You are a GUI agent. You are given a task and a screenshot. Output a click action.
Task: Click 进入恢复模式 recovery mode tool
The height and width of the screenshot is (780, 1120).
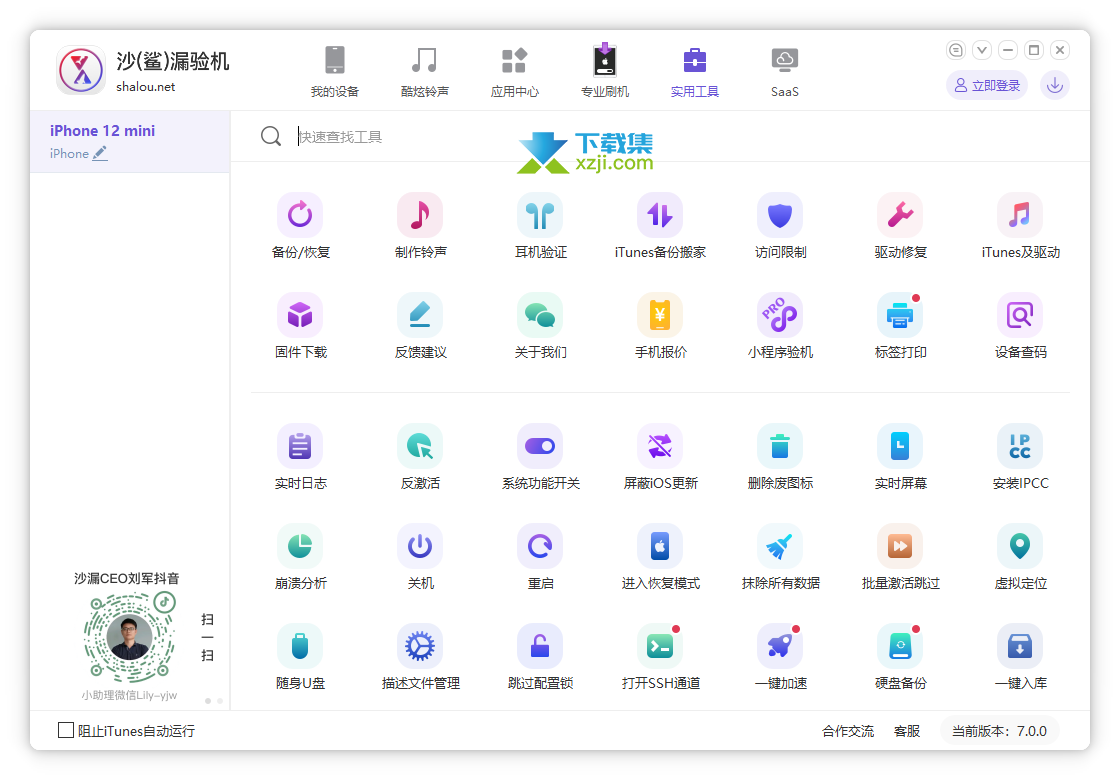660,546
